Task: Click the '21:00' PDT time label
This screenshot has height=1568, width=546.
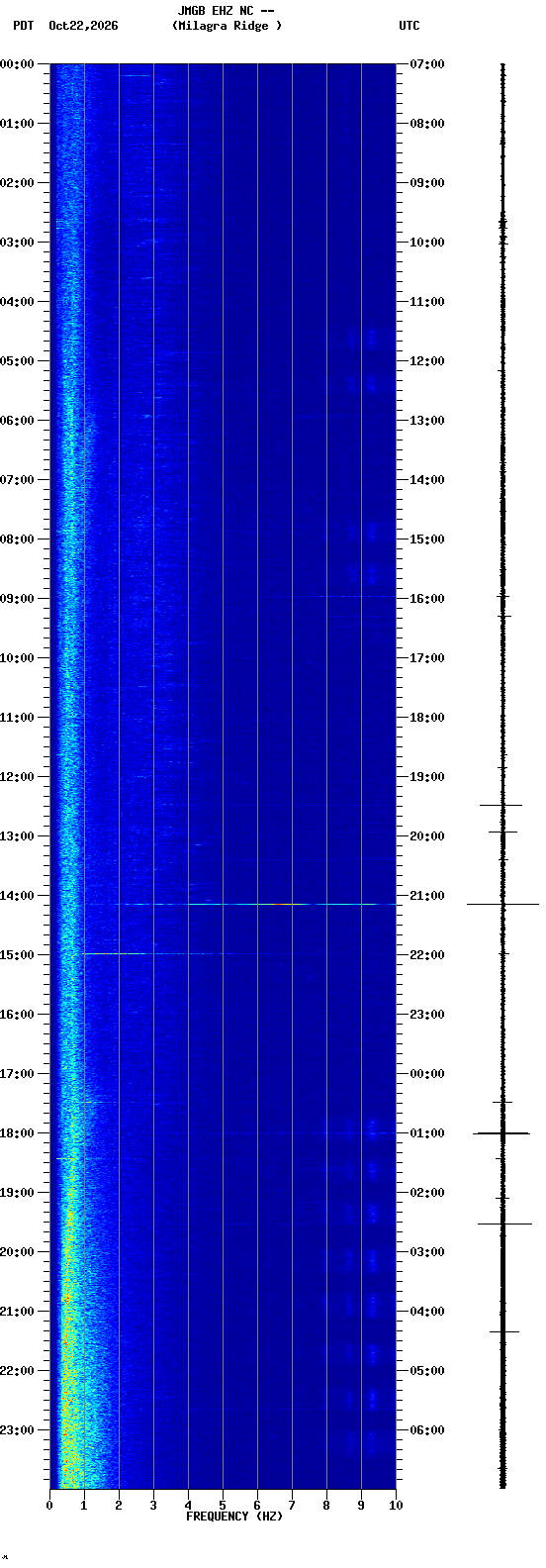Action: coord(17,1312)
